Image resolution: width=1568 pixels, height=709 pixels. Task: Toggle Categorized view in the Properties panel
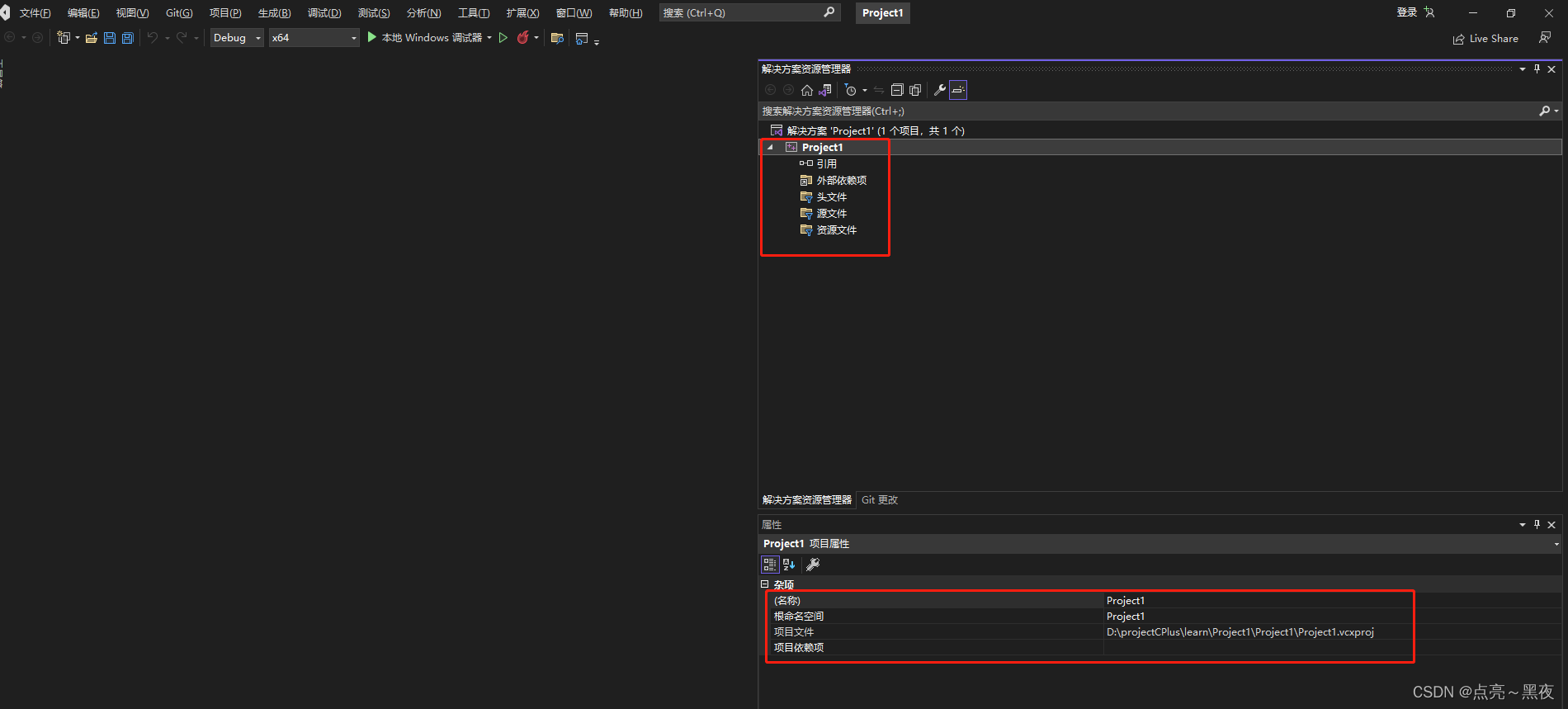coord(770,565)
